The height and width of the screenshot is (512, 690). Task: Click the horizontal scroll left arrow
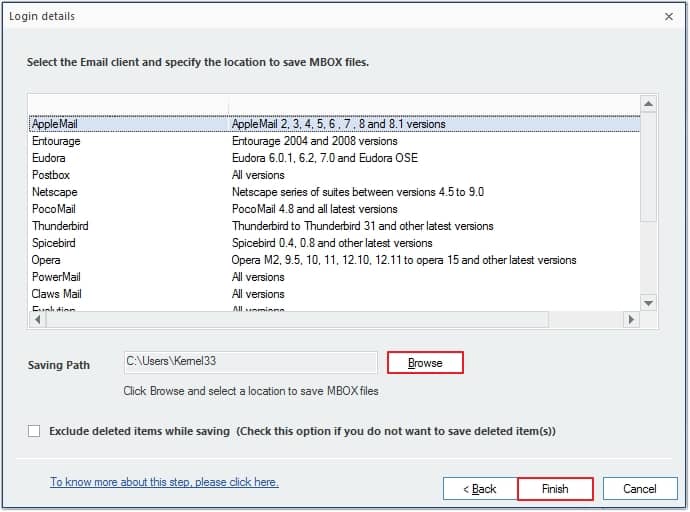pyautogui.click(x=38, y=320)
